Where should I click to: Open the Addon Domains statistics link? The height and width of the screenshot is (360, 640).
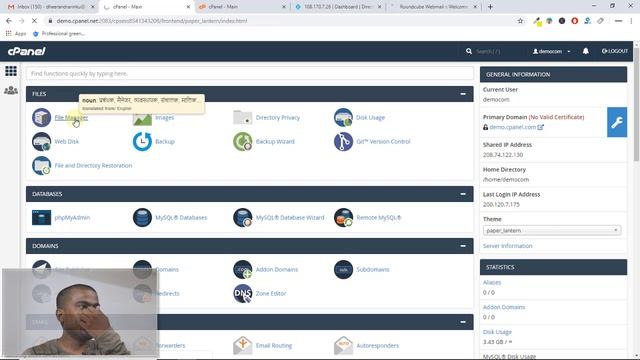[504, 307]
